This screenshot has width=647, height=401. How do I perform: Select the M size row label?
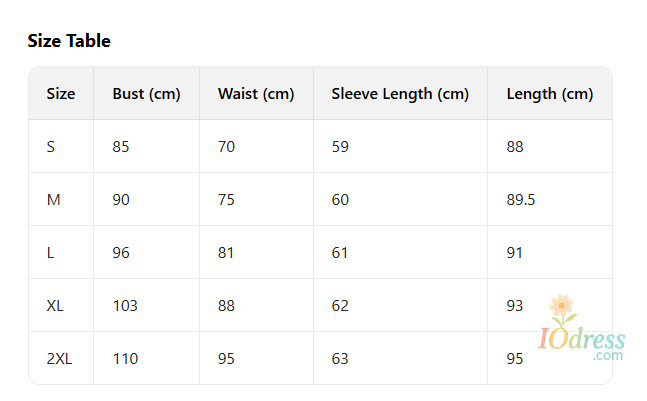pyautogui.click(x=54, y=200)
